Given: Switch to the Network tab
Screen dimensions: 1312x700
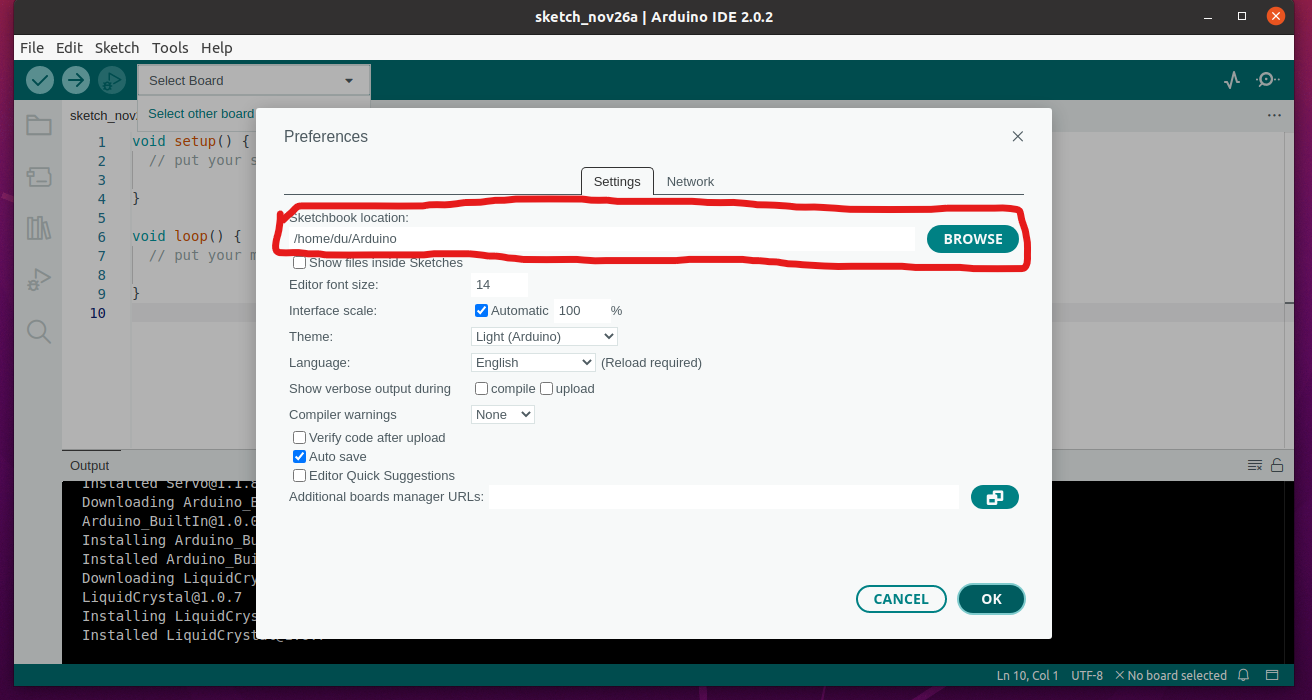Looking at the screenshot, I should [x=690, y=182].
